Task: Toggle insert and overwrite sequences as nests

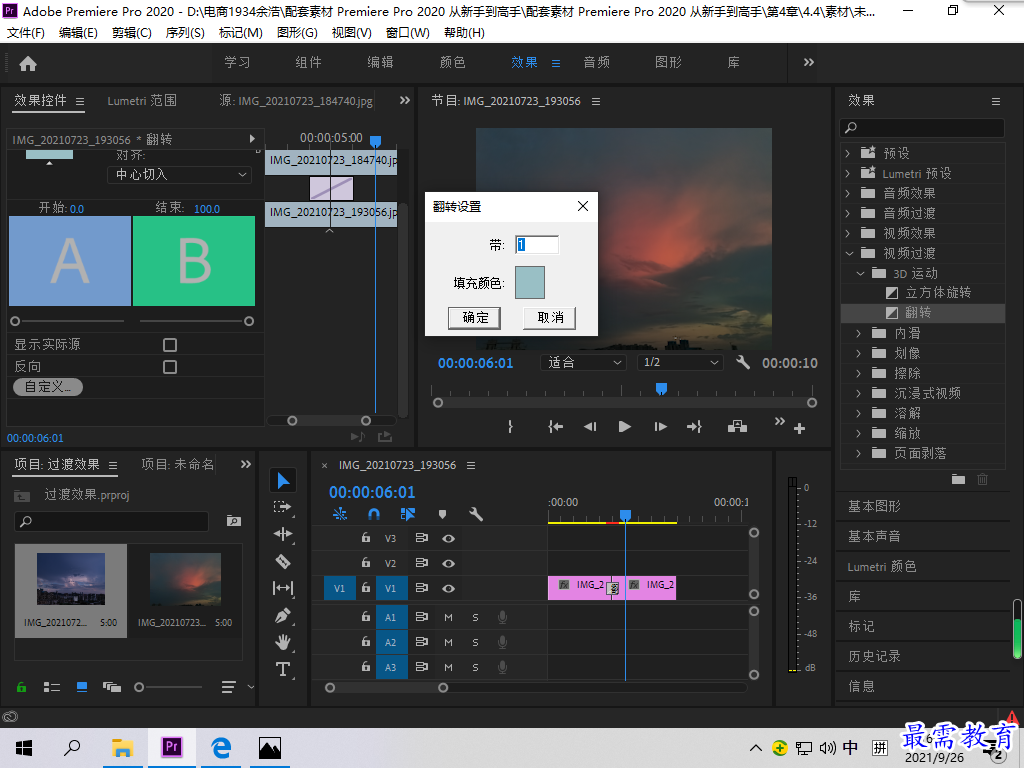Action: click(340, 515)
